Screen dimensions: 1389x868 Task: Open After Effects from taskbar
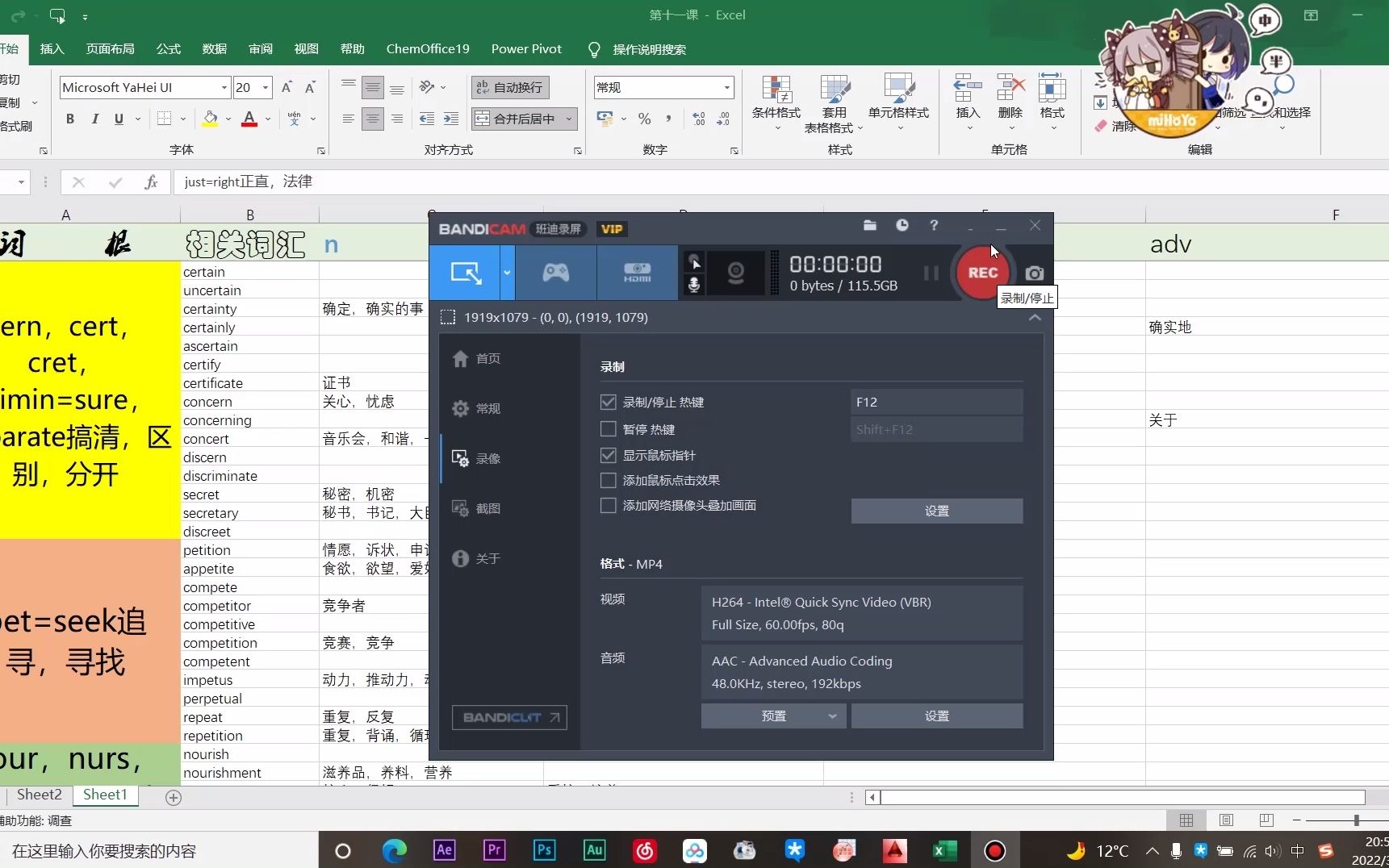pos(444,850)
